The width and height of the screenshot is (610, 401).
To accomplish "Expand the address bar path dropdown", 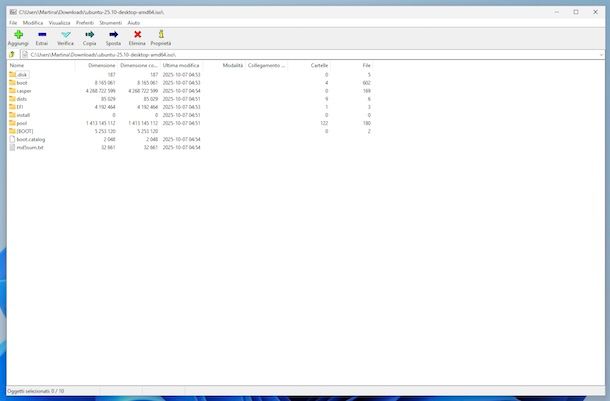I will tap(601, 55).
